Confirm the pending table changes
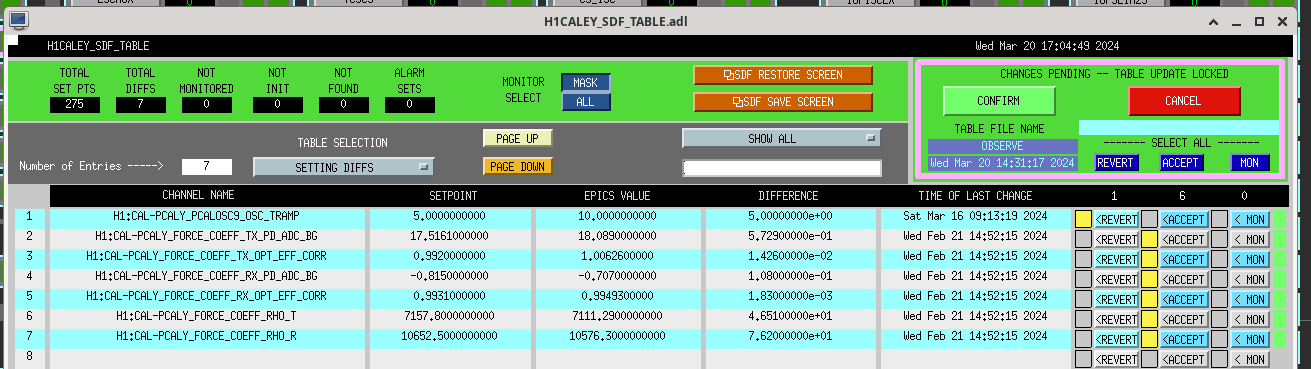 pyautogui.click(x=999, y=101)
